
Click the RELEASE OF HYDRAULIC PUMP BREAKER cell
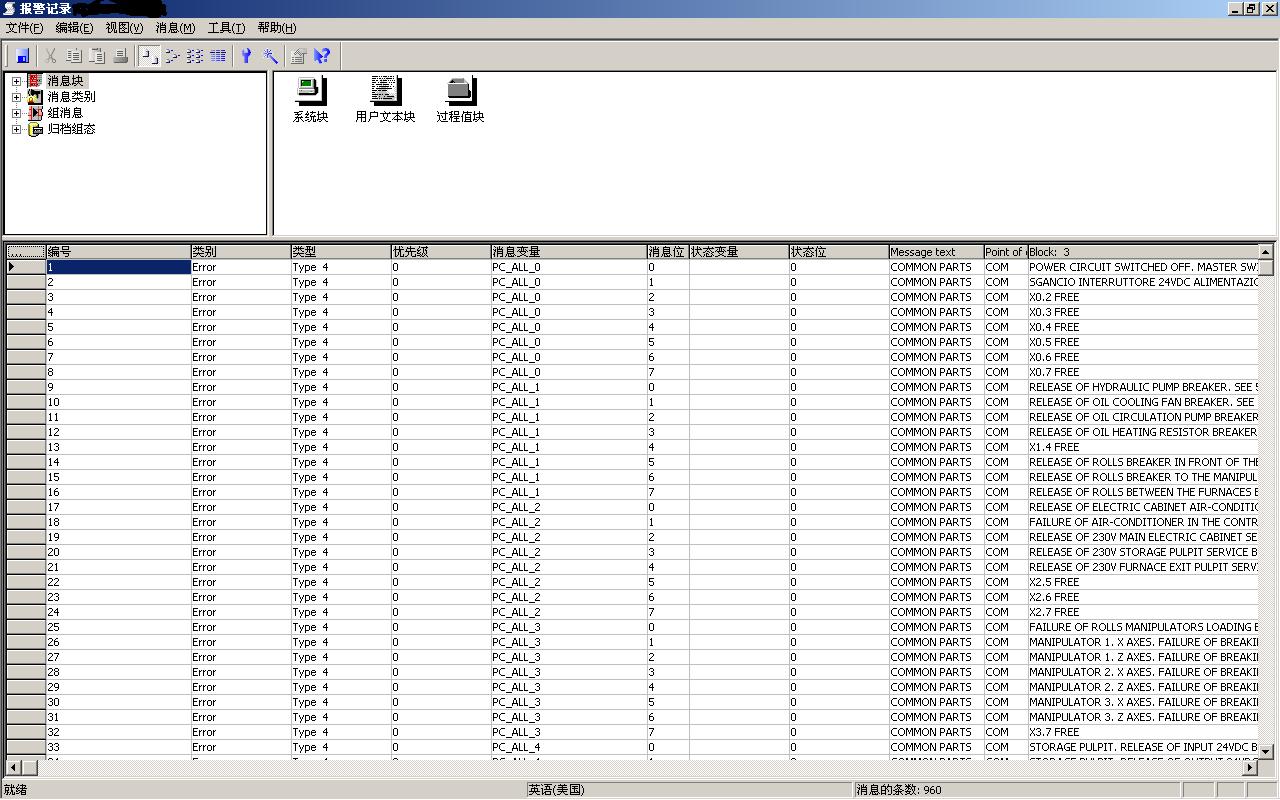click(1142, 387)
